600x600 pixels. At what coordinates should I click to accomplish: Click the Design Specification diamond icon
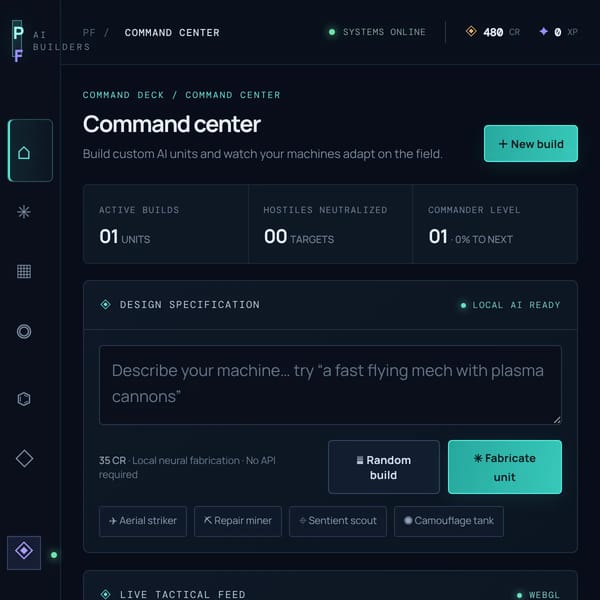click(x=105, y=305)
